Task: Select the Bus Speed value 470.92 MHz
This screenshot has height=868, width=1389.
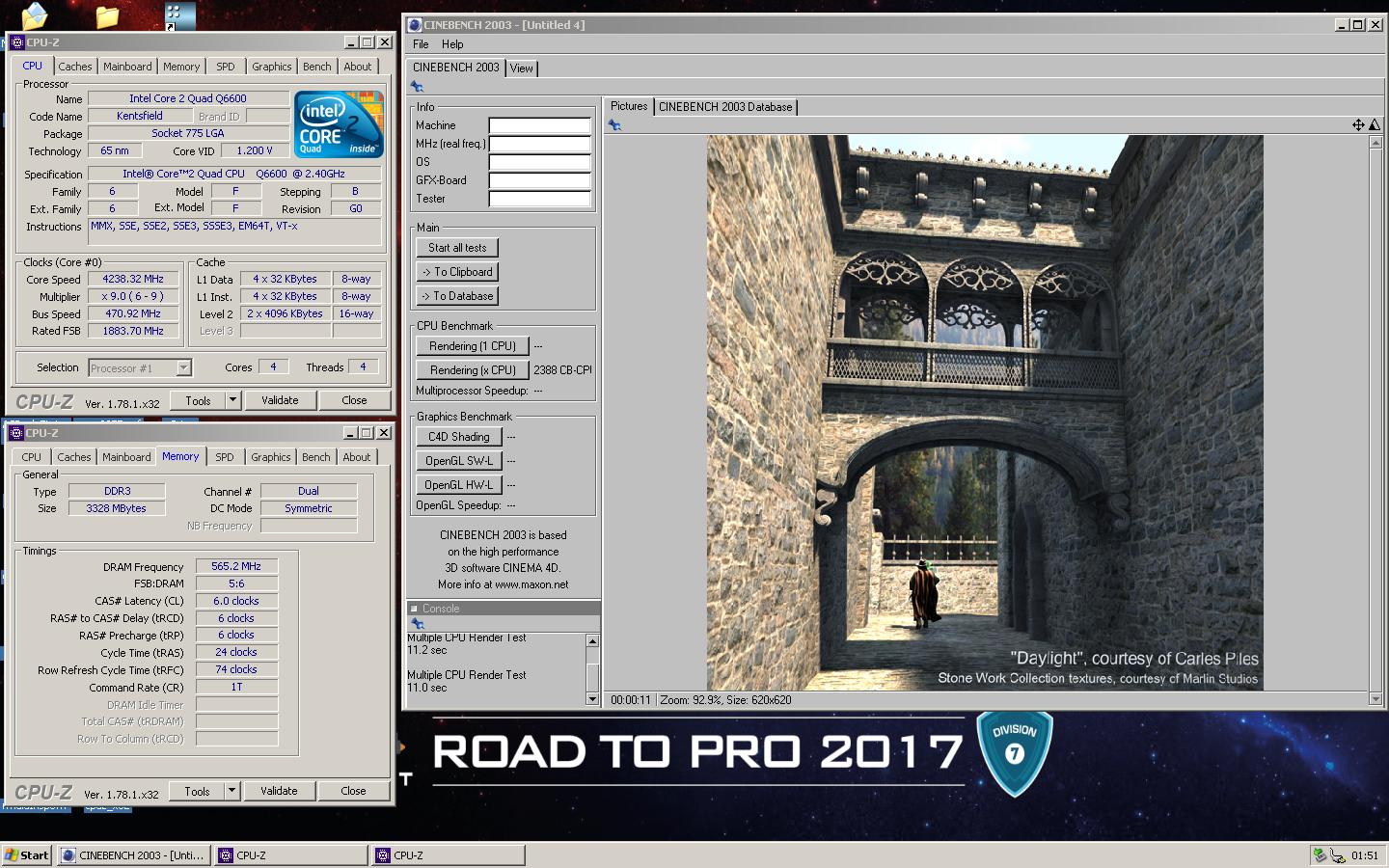Action: click(x=133, y=314)
